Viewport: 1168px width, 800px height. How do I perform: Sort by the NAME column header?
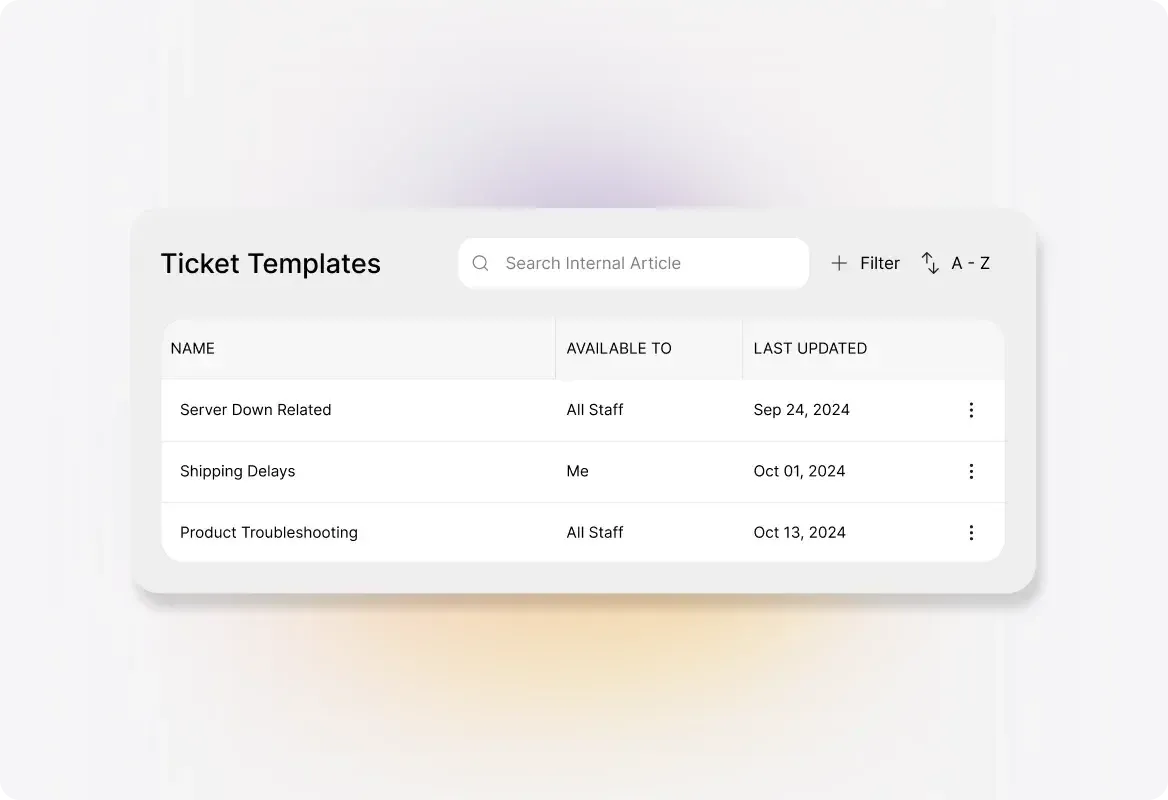coord(192,349)
